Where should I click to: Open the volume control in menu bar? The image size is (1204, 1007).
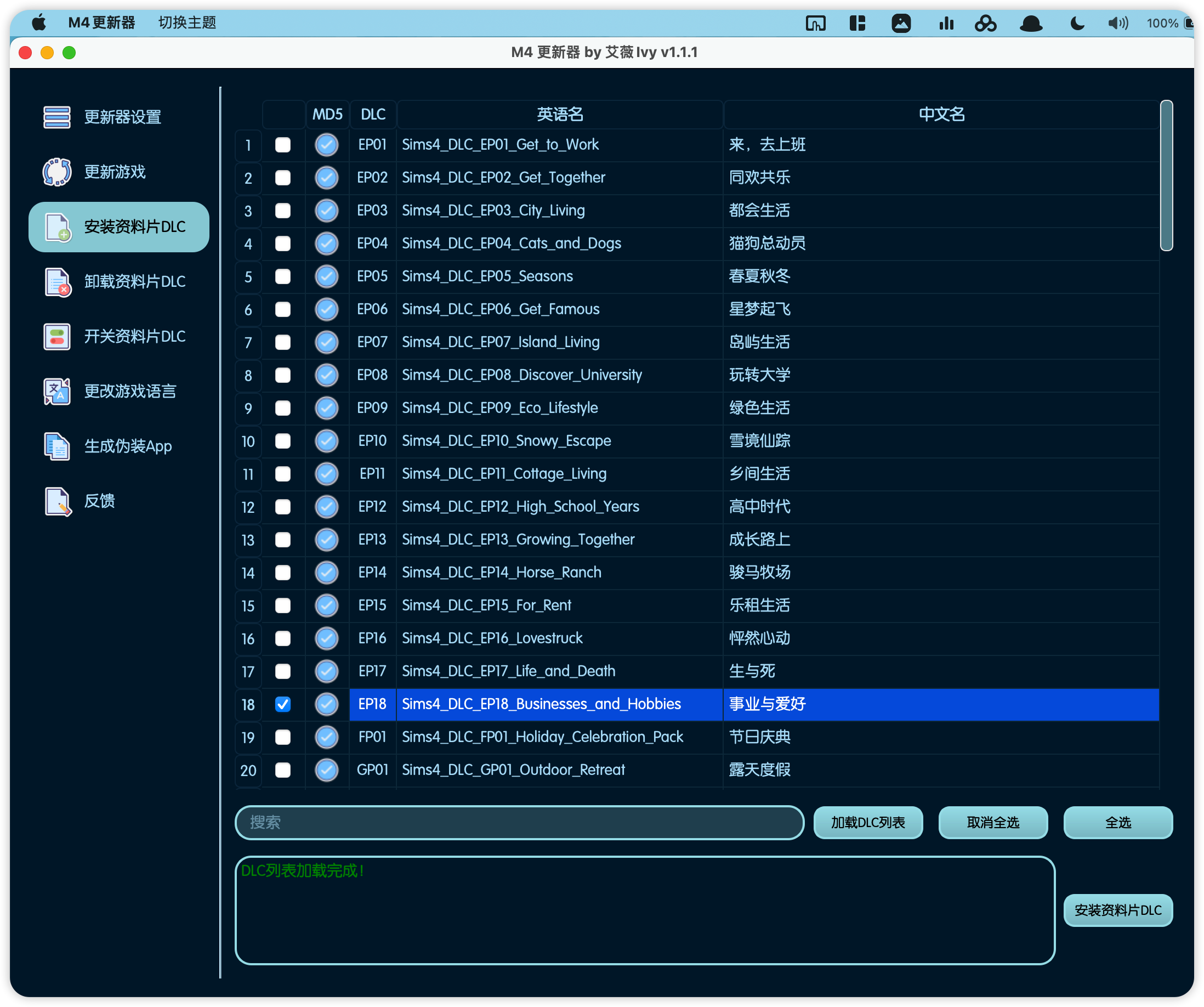[1117, 23]
